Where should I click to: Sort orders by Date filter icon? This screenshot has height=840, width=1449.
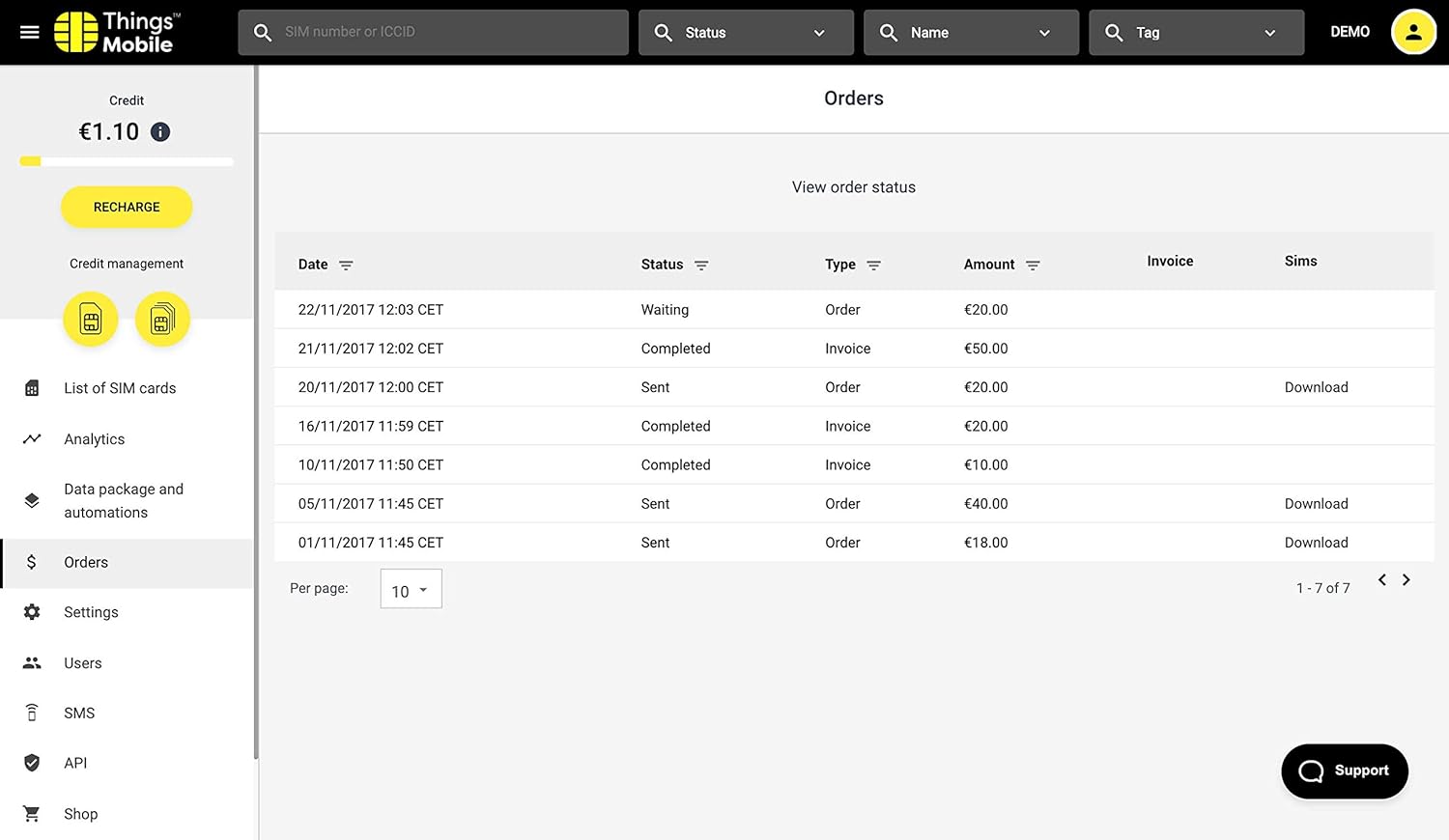click(346, 266)
